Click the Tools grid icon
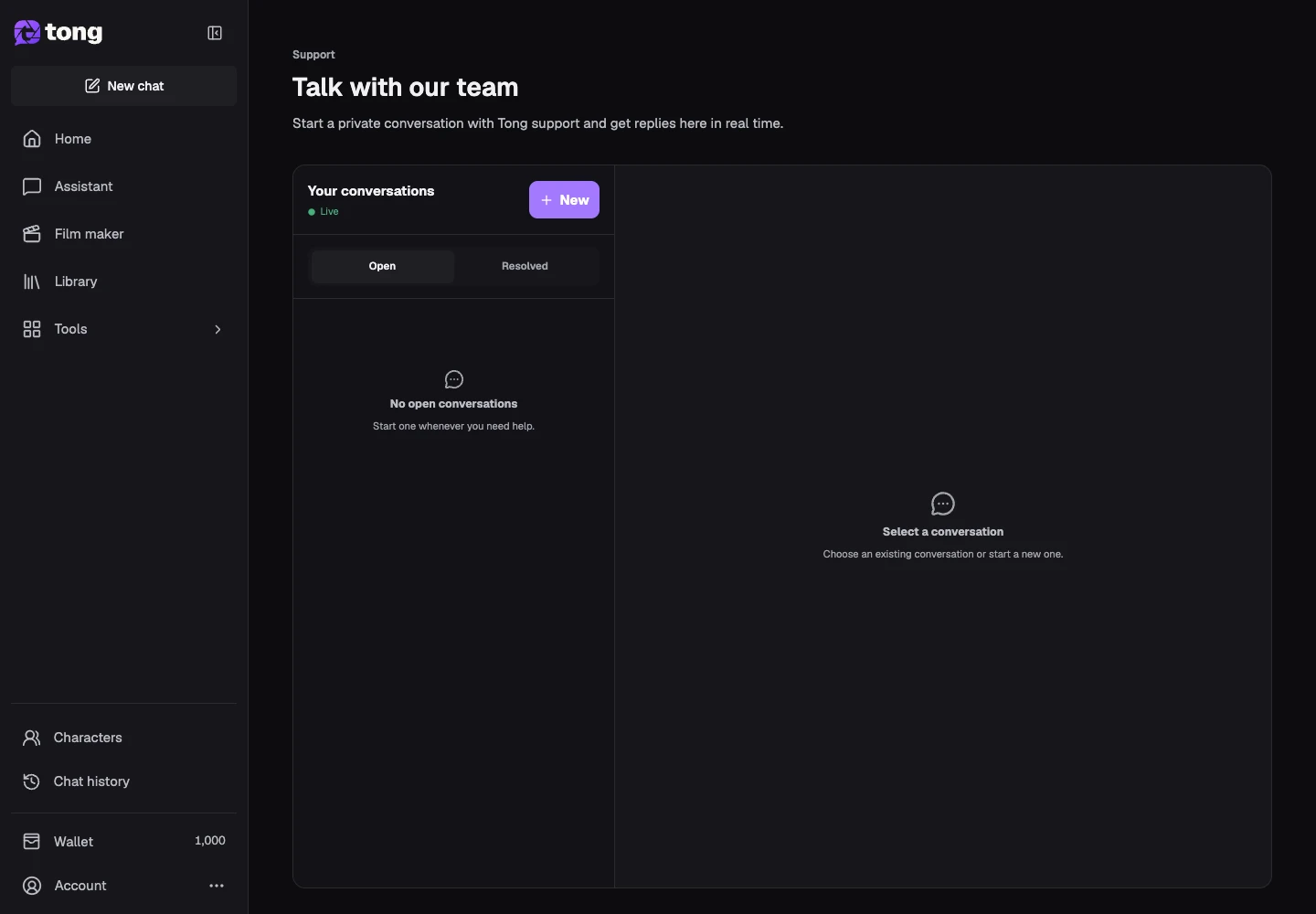 pos(32,329)
